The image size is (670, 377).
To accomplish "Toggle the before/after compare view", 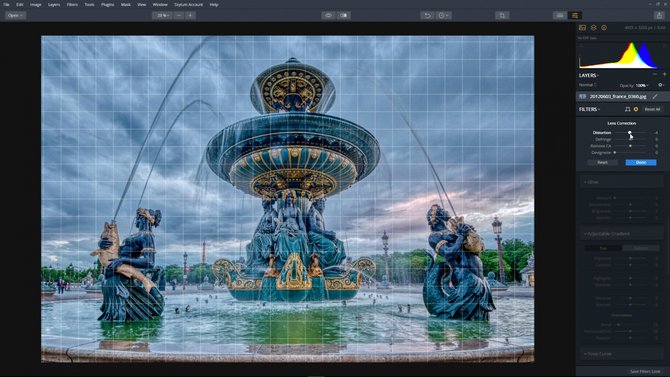I will 344,15.
